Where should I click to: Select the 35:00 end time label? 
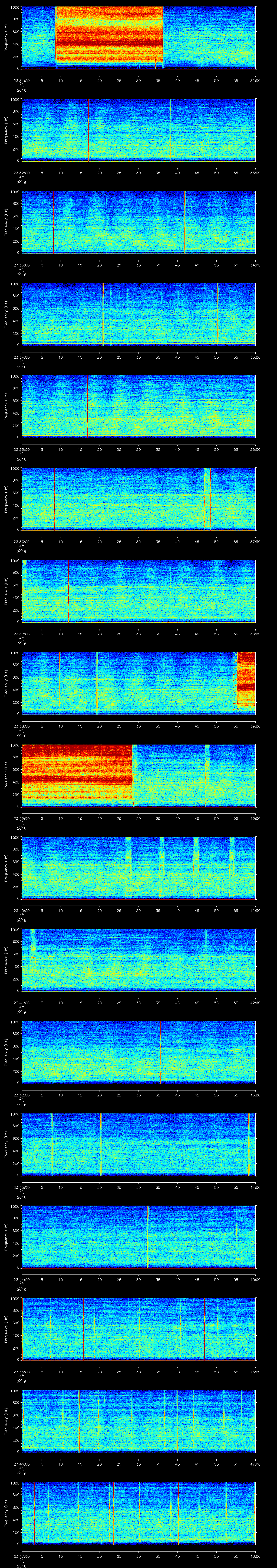coord(255,357)
